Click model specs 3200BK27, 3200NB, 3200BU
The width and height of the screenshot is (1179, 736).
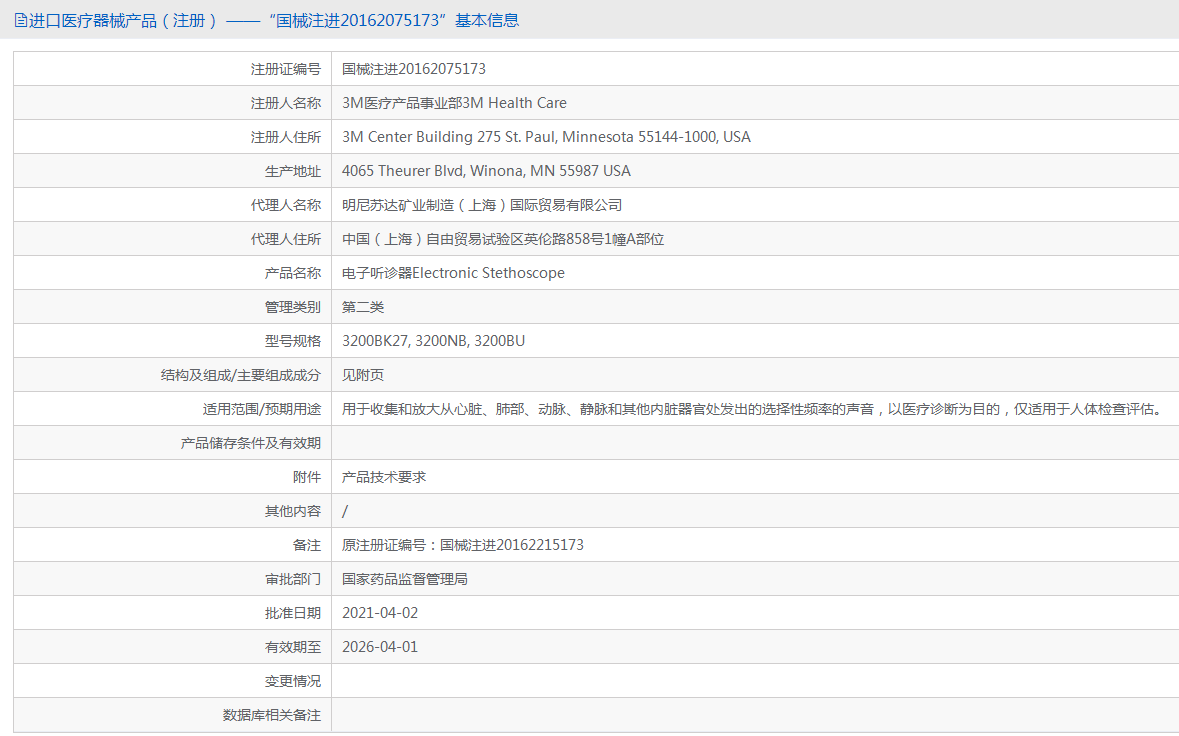coord(433,341)
